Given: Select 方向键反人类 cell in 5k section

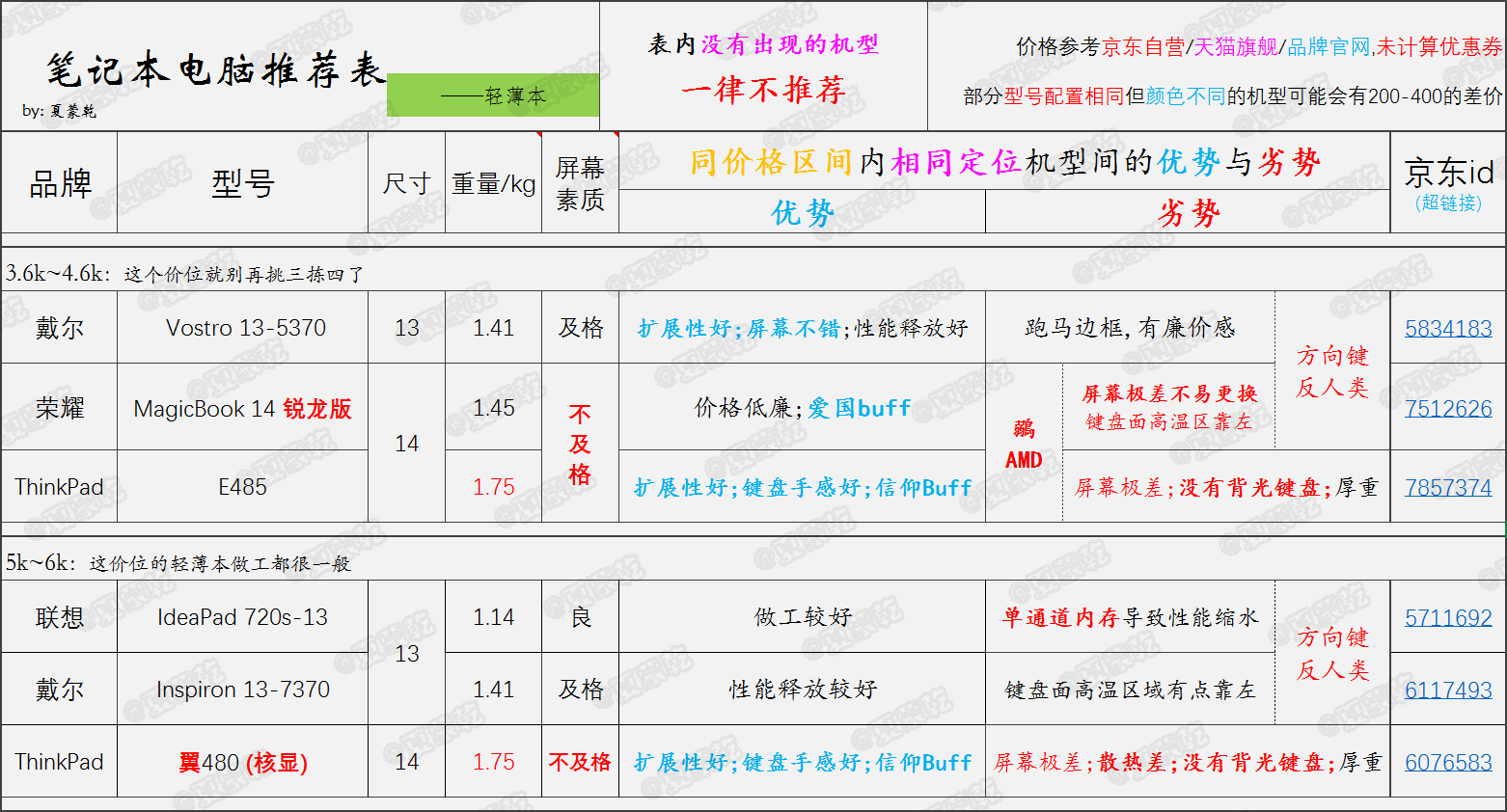Looking at the screenshot, I should (x=1332, y=653).
